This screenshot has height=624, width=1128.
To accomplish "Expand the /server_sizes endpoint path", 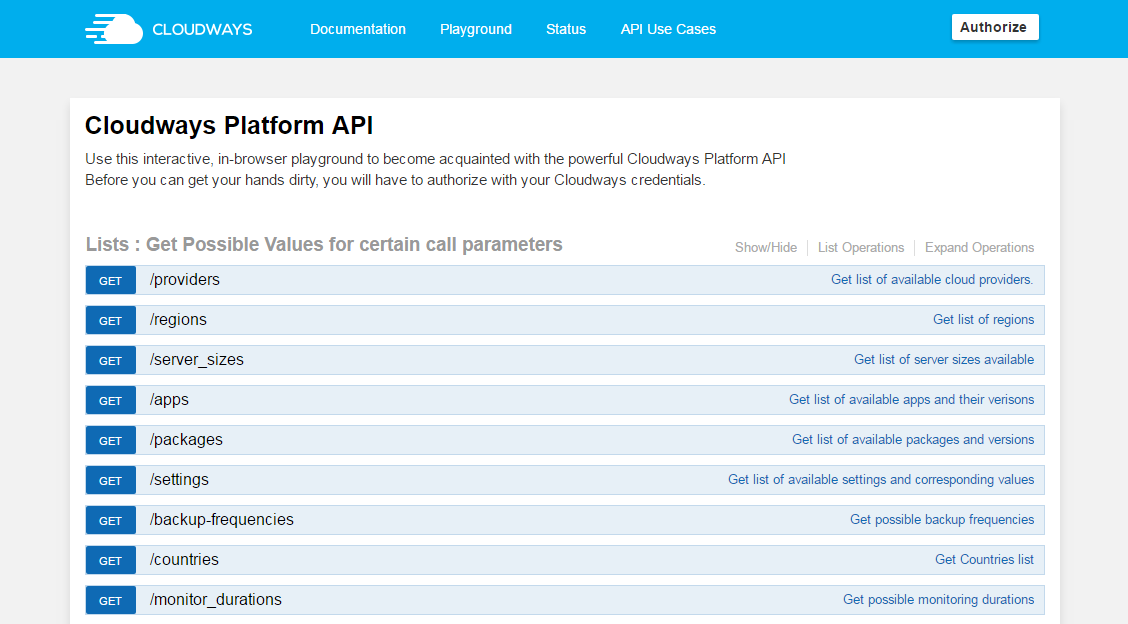I will point(196,360).
